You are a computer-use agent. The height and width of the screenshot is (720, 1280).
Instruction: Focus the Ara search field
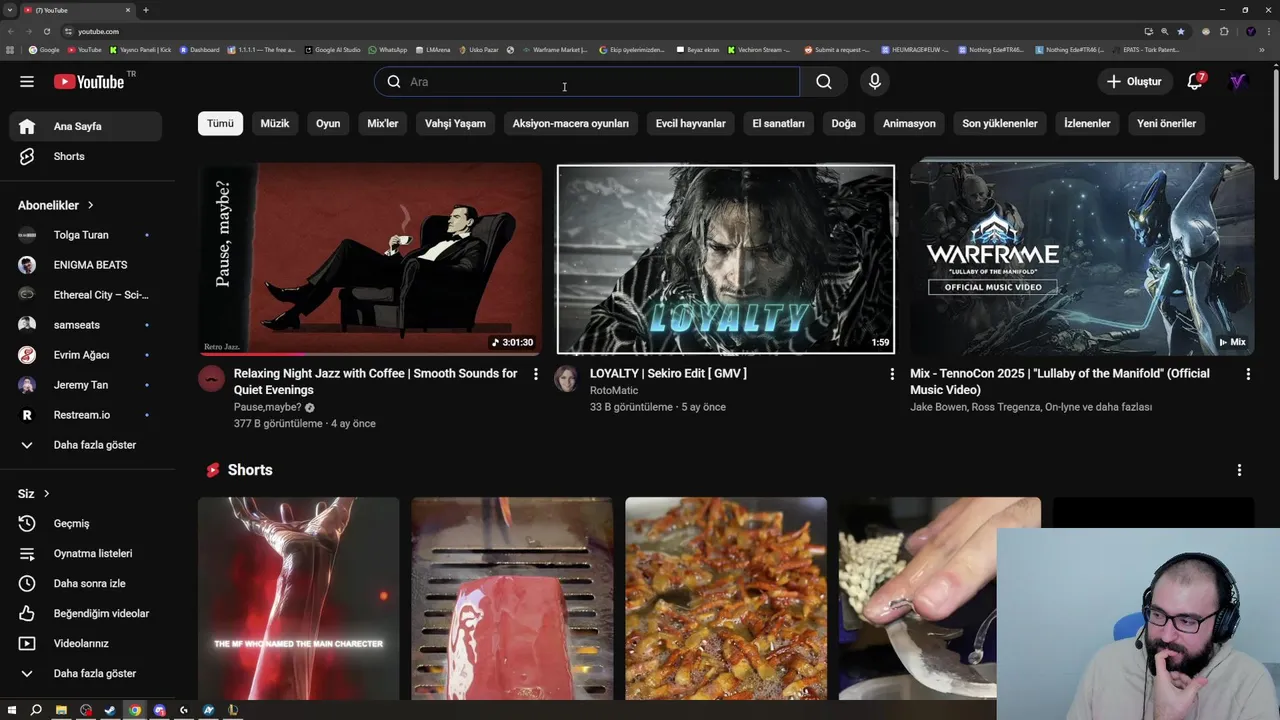[x=587, y=82]
